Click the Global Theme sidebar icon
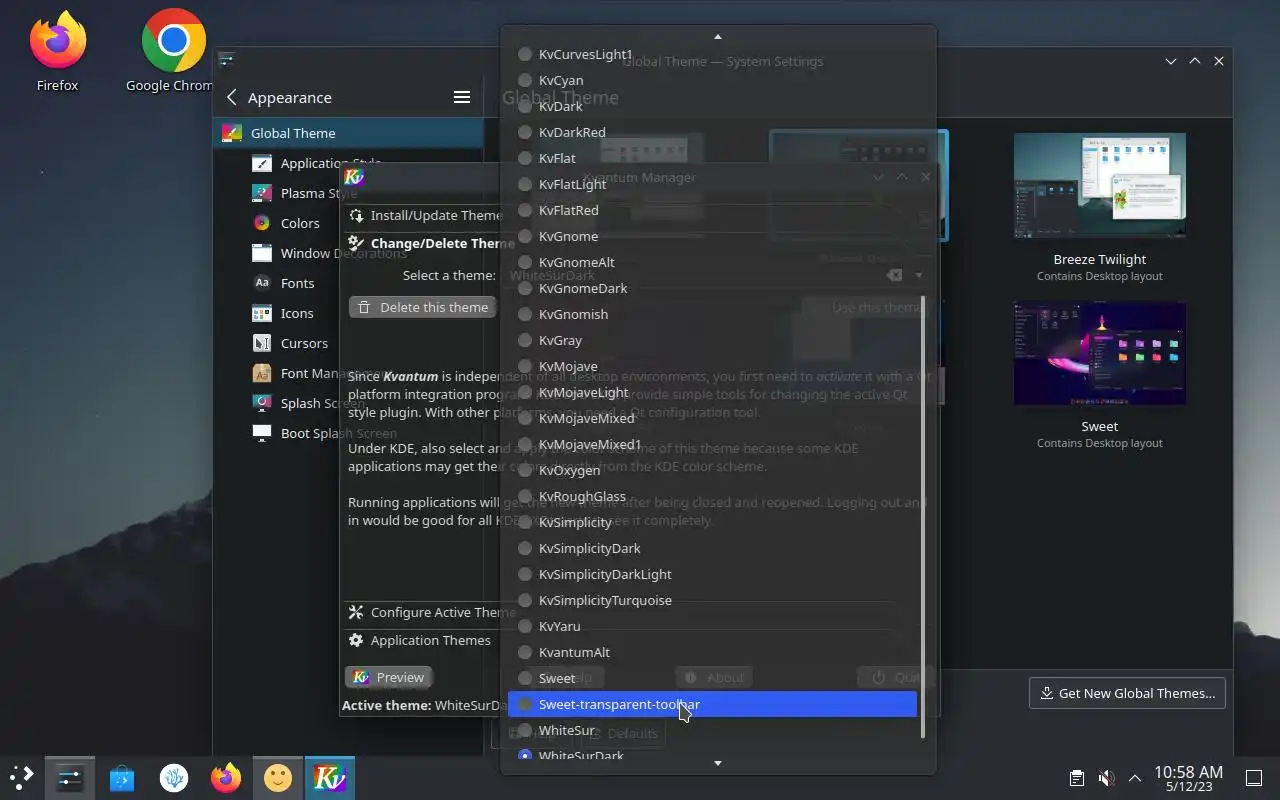Screen dimensions: 1280x800 coord(232,133)
